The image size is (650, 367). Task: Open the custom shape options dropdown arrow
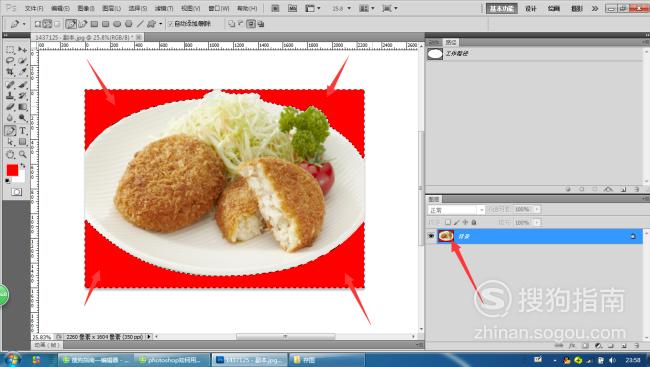pos(160,24)
